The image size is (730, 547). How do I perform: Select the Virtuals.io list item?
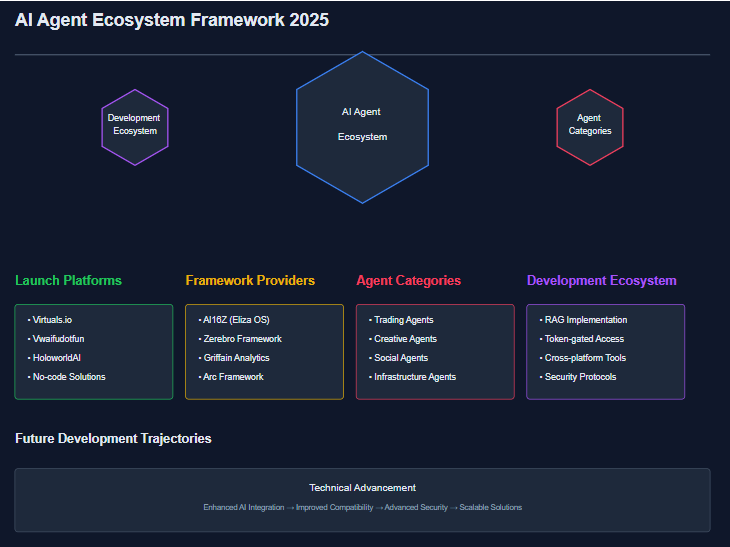[50, 320]
